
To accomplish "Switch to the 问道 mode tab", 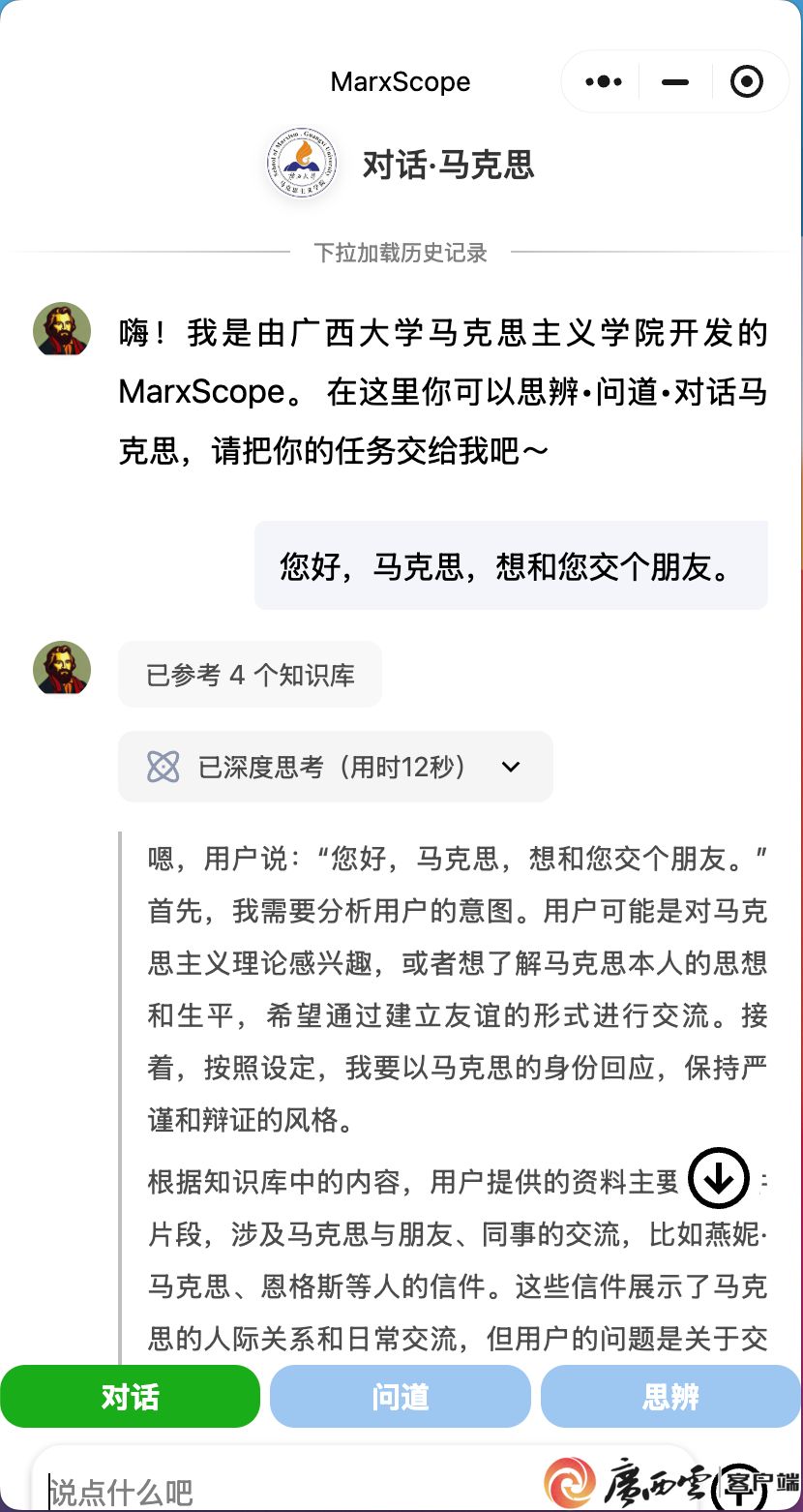I will (x=401, y=1397).
